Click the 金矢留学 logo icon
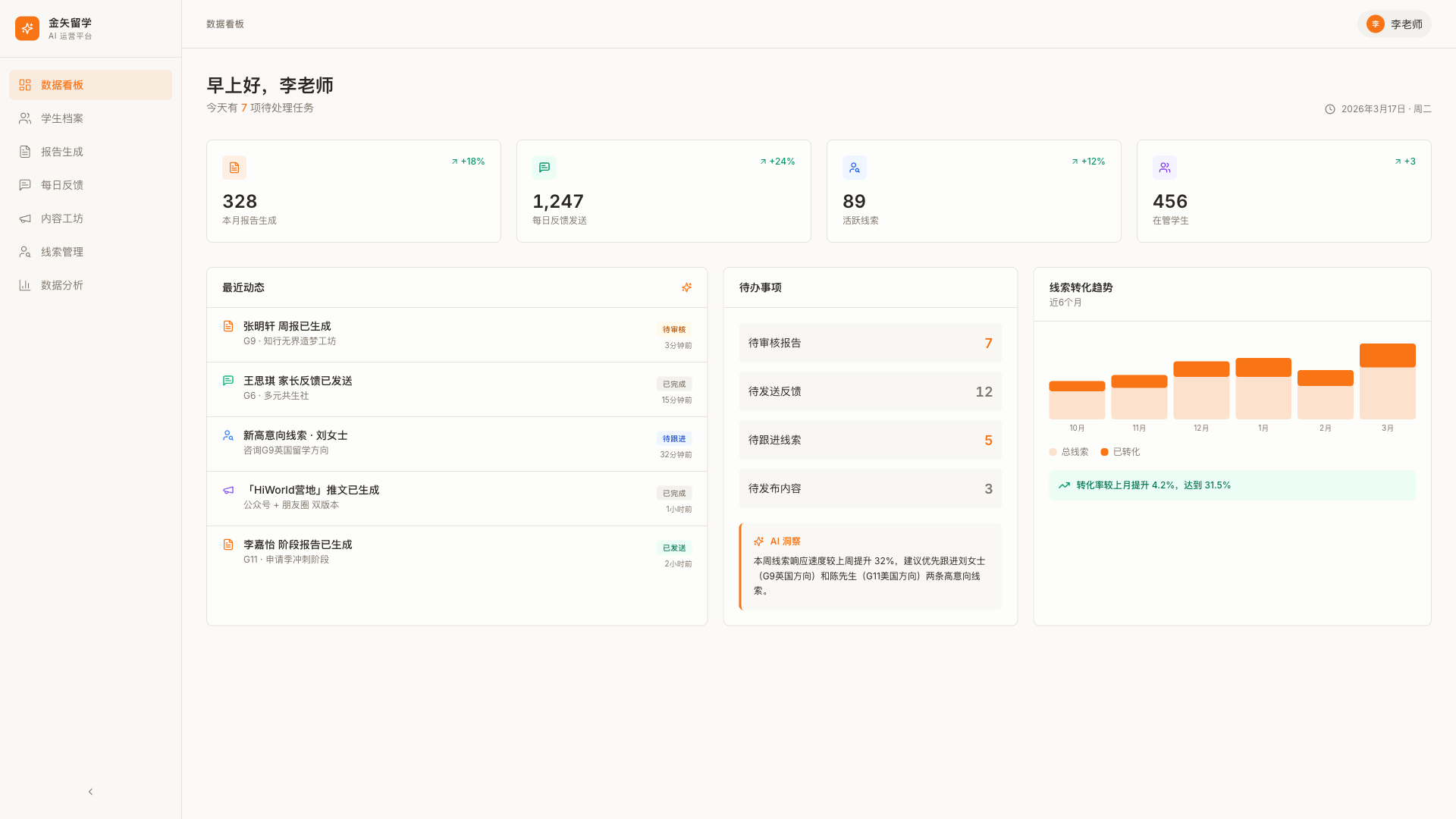1456x819 pixels. pos(27,29)
